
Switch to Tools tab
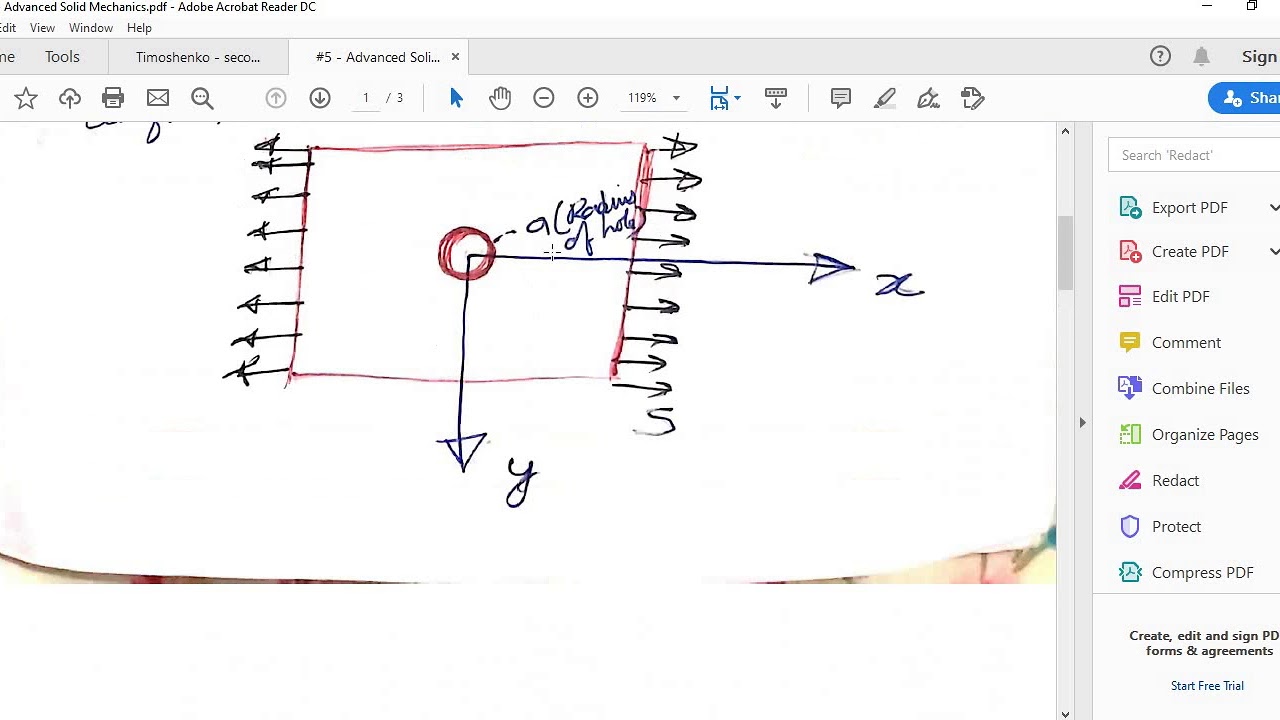[62, 57]
